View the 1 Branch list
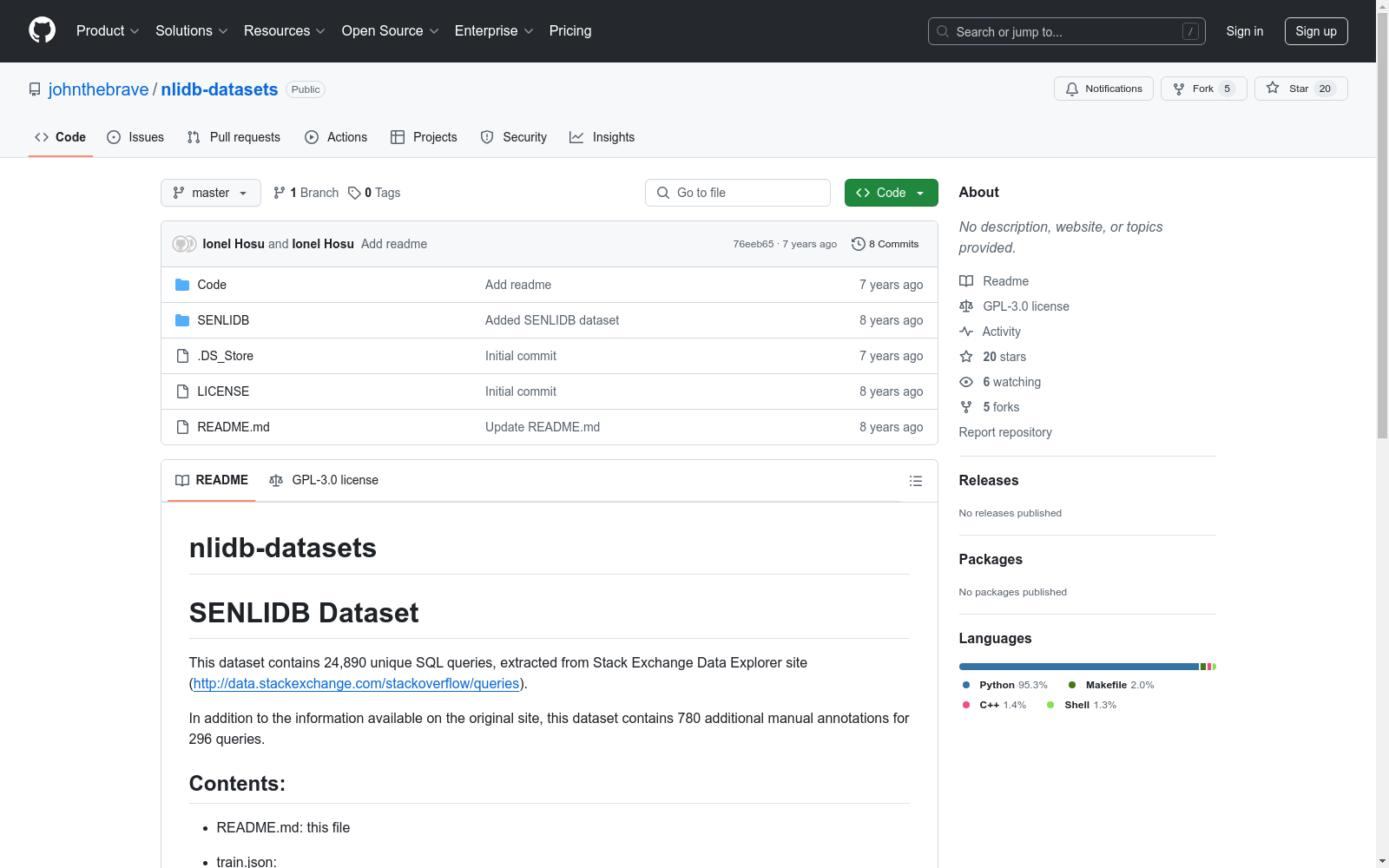The height and width of the screenshot is (868, 1389). tap(306, 193)
